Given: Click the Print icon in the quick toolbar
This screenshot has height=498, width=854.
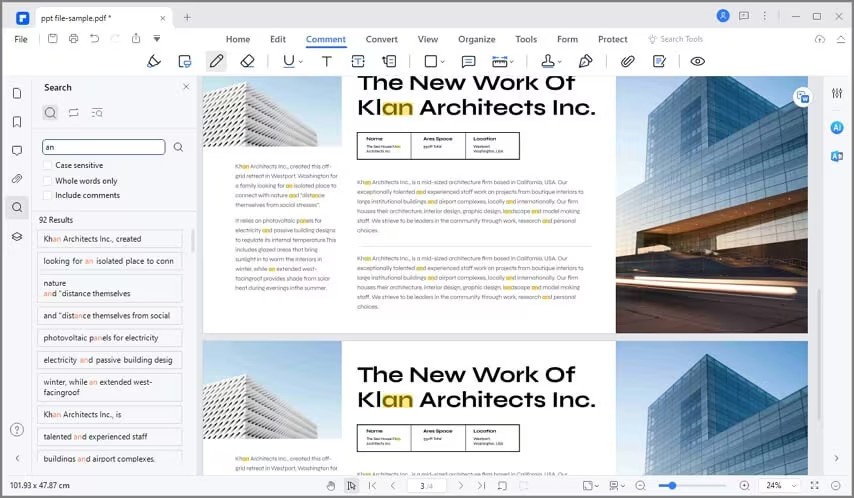Looking at the screenshot, I should pos(74,39).
